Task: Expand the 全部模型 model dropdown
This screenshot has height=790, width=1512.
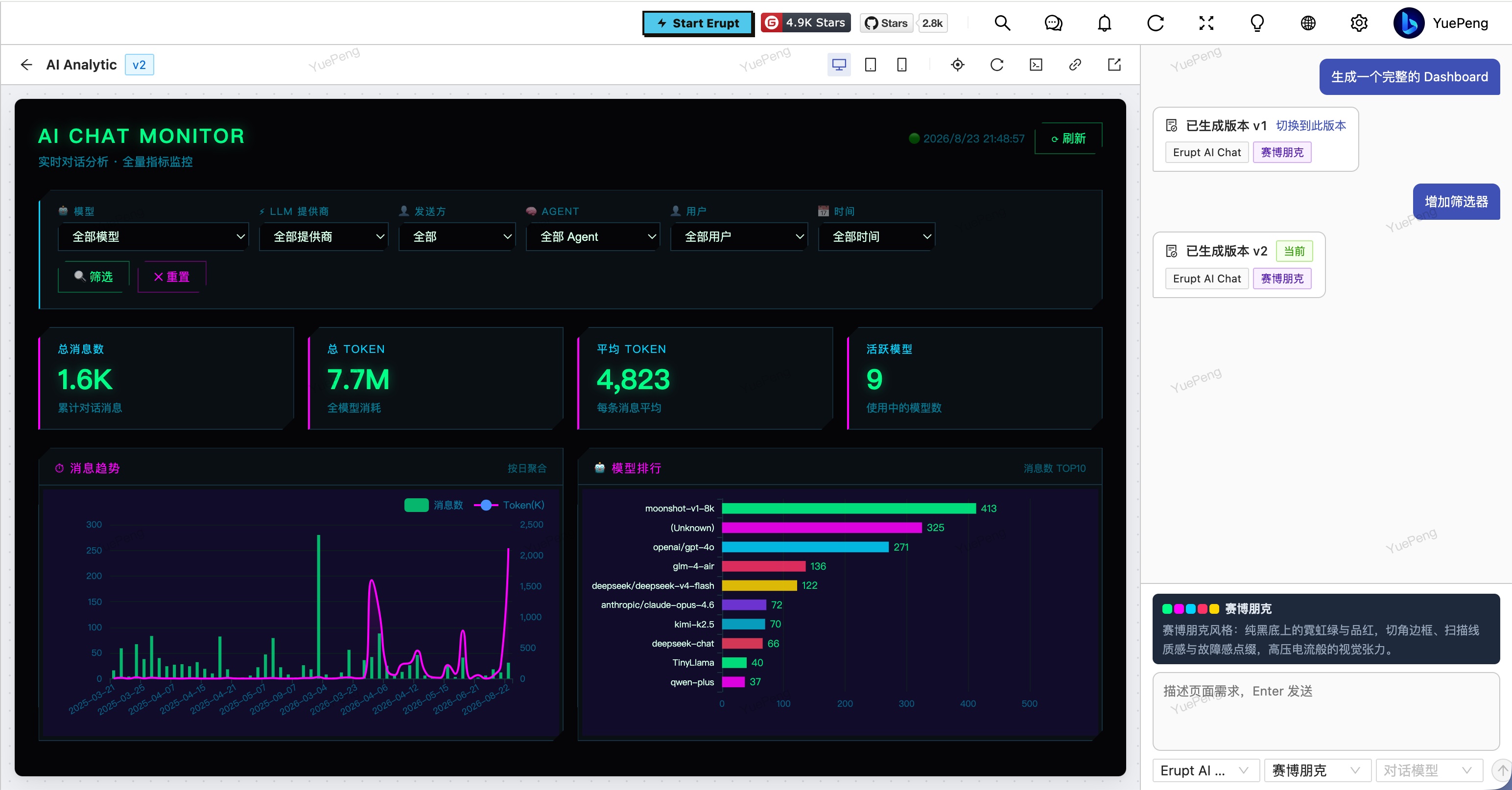Action: coord(153,236)
